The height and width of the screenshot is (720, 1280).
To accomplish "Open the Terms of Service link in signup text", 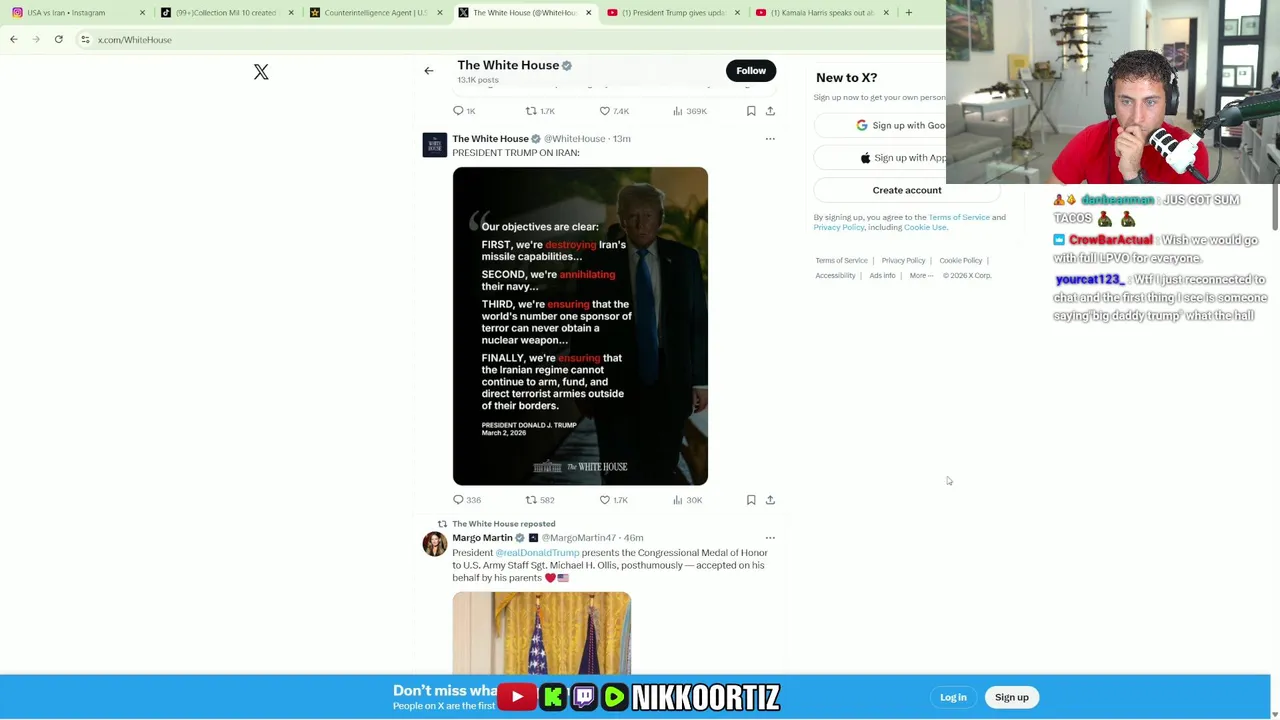I will [x=959, y=217].
